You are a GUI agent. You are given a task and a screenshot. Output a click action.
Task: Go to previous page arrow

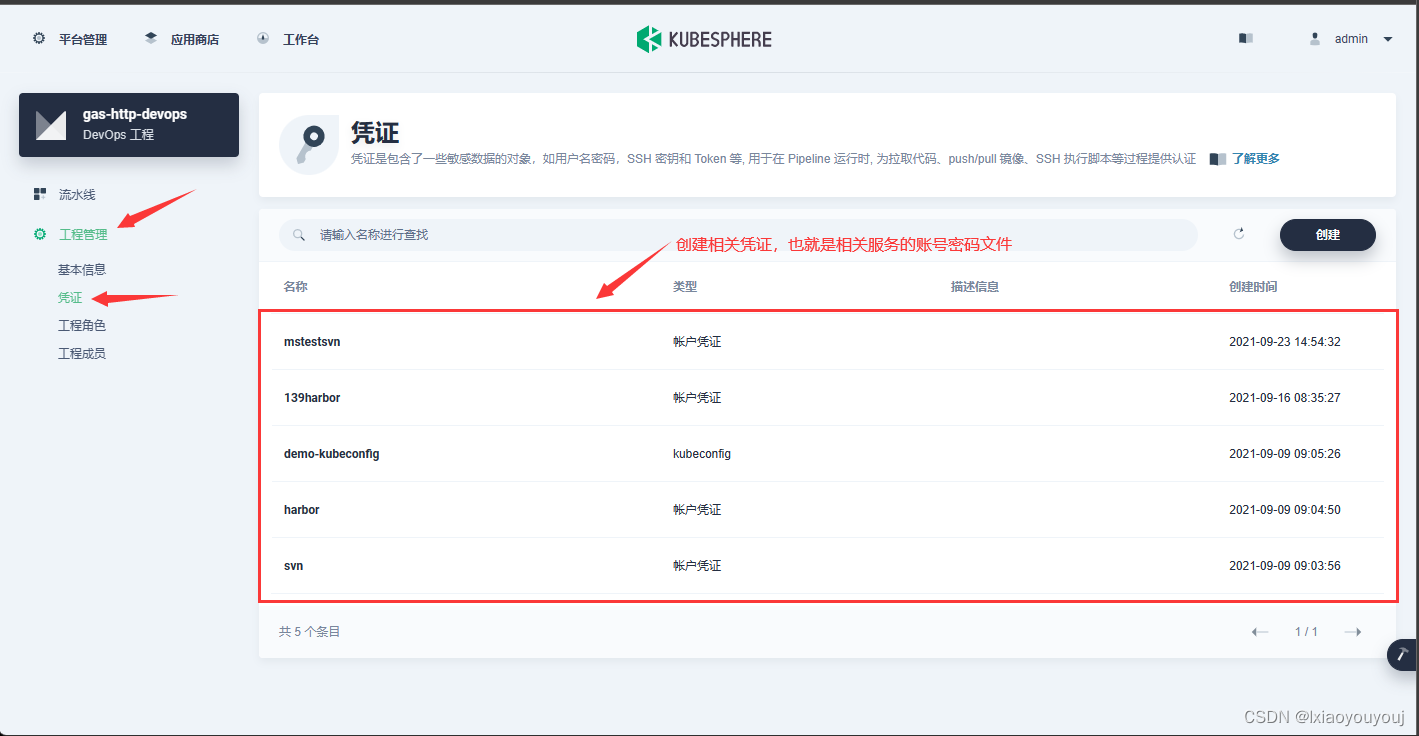[x=1260, y=632]
